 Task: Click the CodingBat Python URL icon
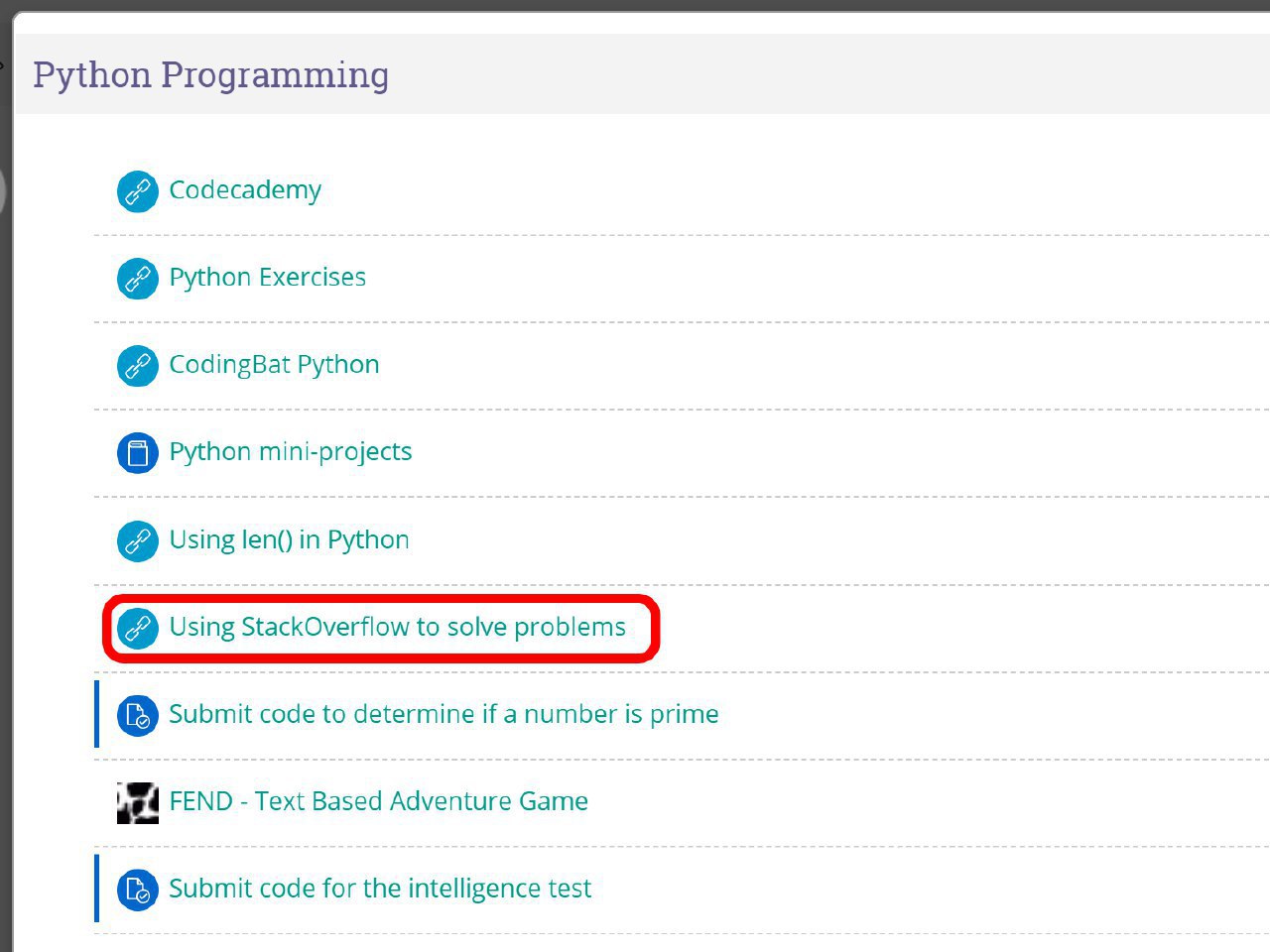point(138,366)
